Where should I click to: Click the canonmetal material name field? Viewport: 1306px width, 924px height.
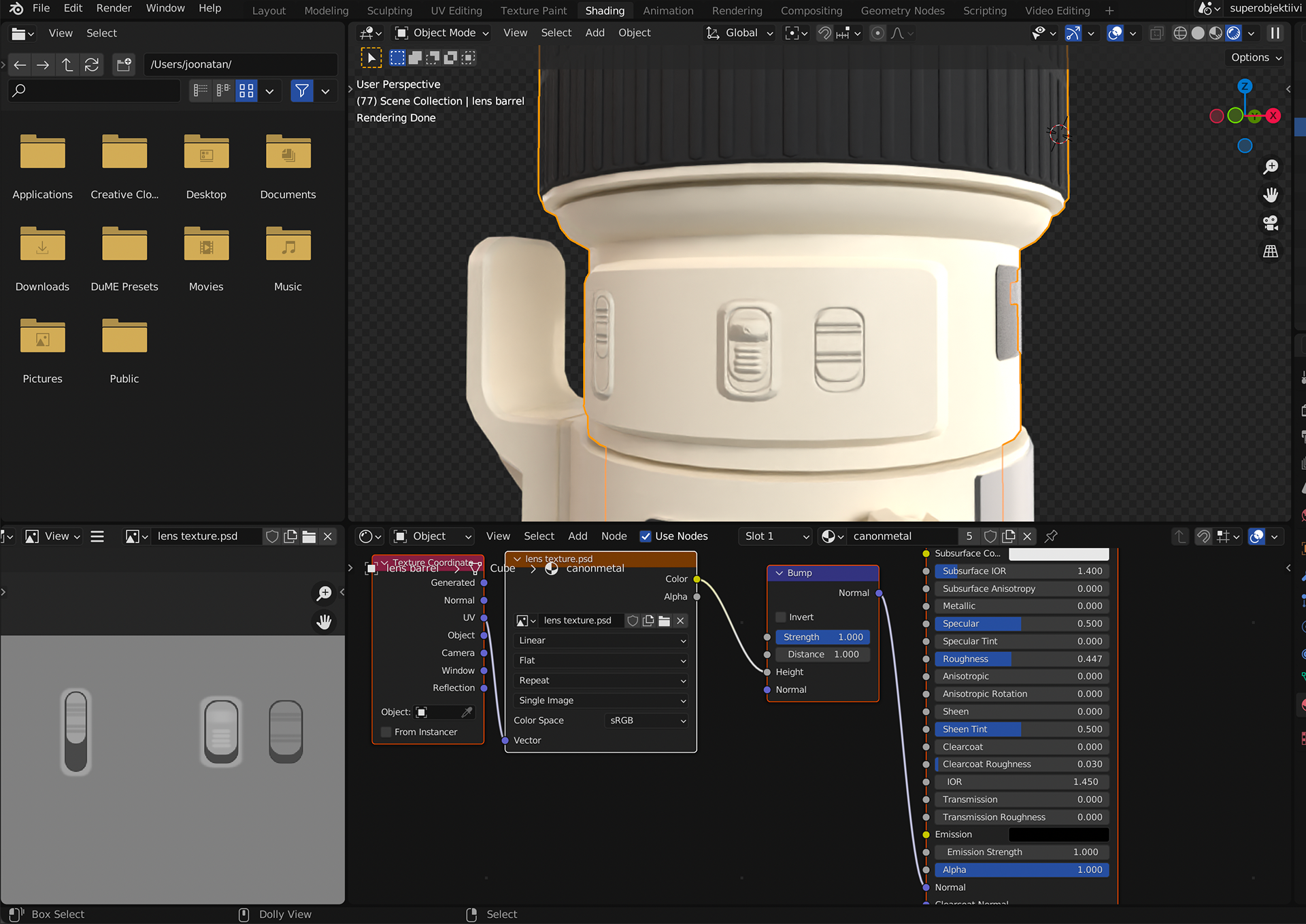903,536
